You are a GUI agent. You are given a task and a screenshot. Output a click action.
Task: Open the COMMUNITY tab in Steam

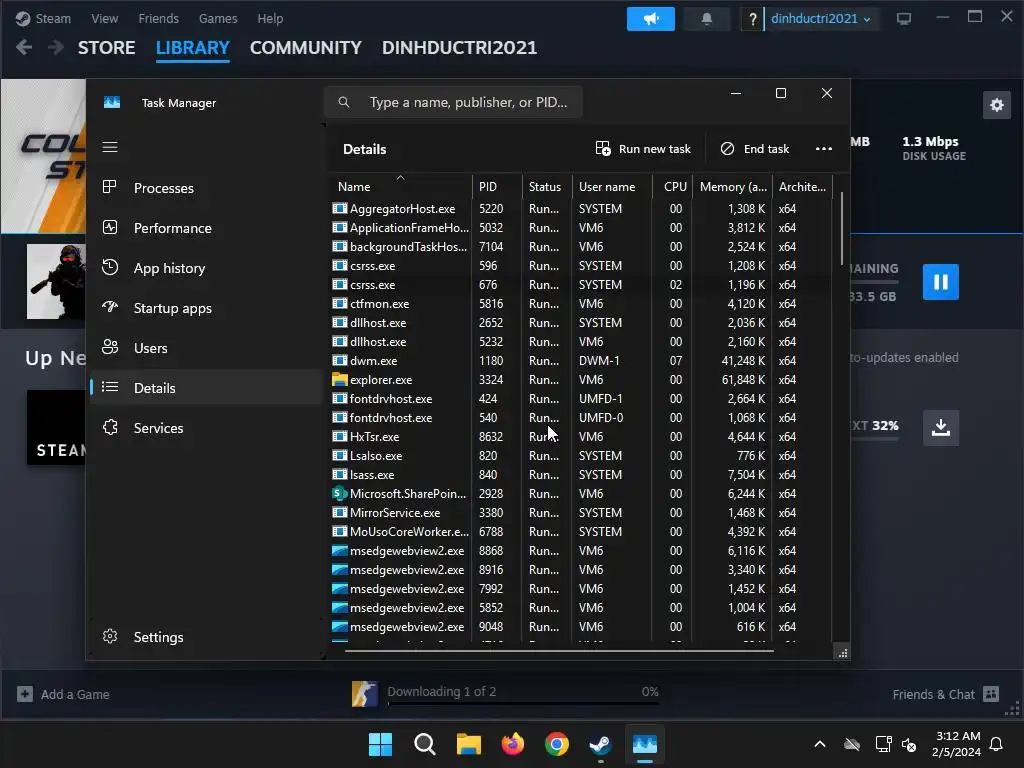(306, 48)
